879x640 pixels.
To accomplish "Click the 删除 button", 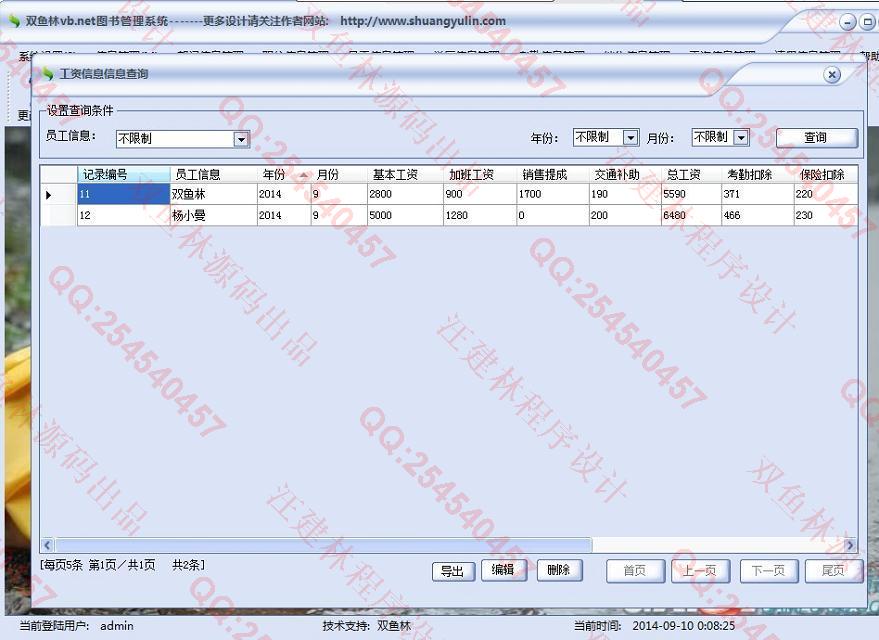I will click(x=559, y=570).
